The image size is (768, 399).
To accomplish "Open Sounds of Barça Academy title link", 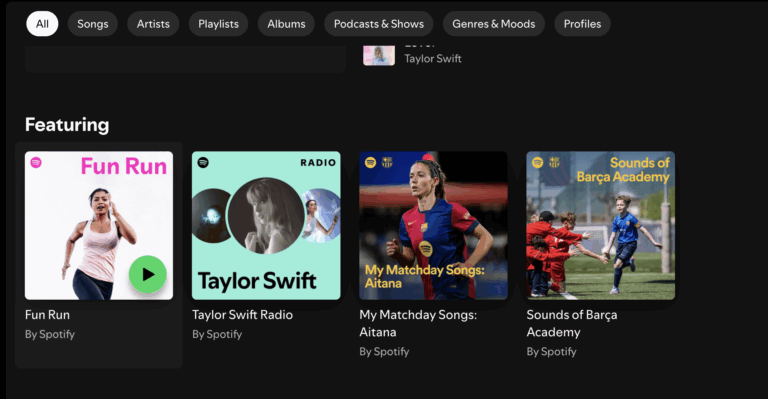I will tap(572, 323).
